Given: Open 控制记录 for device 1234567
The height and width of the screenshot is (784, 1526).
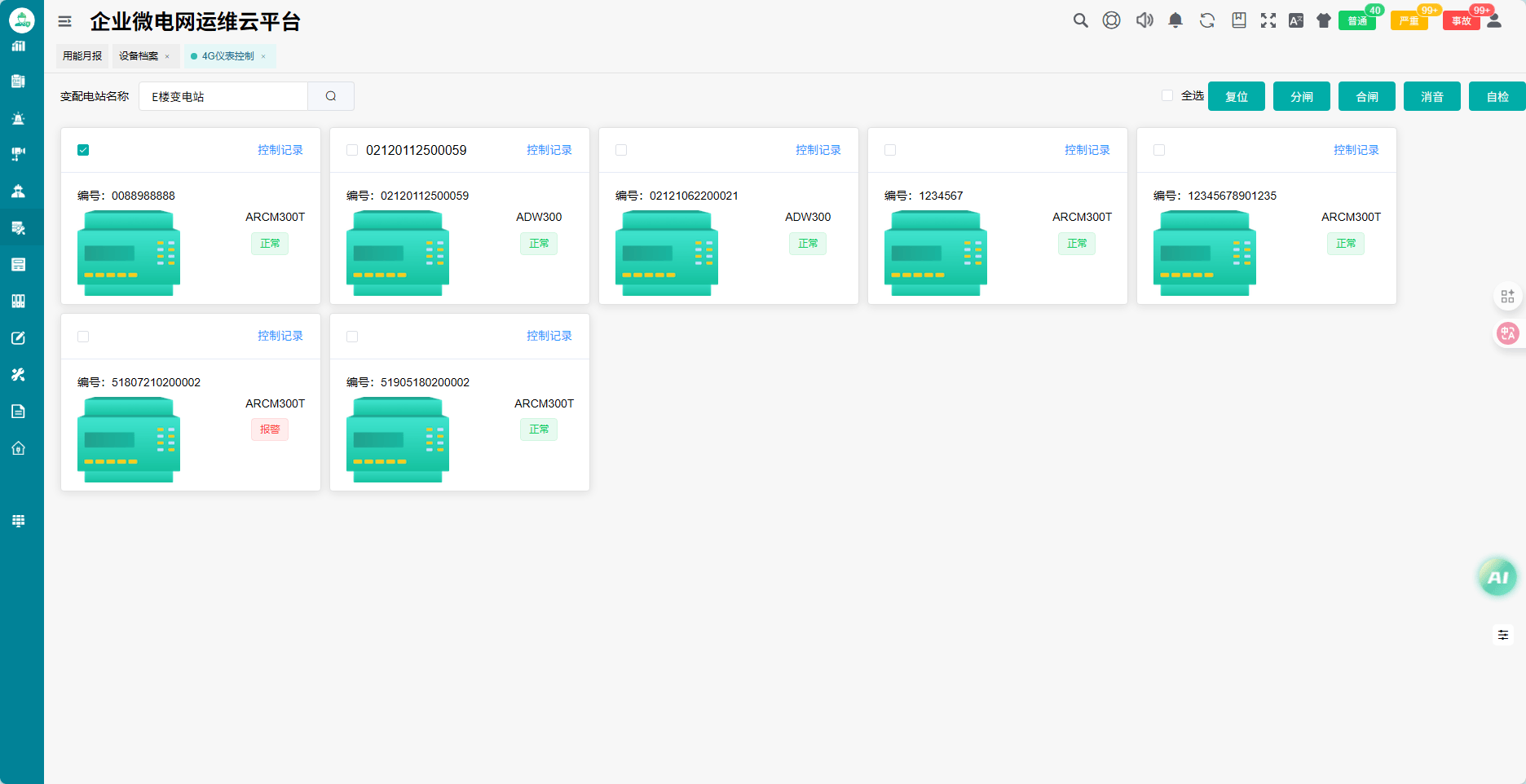Looking at the screenshot, I should click(1087, 150).
